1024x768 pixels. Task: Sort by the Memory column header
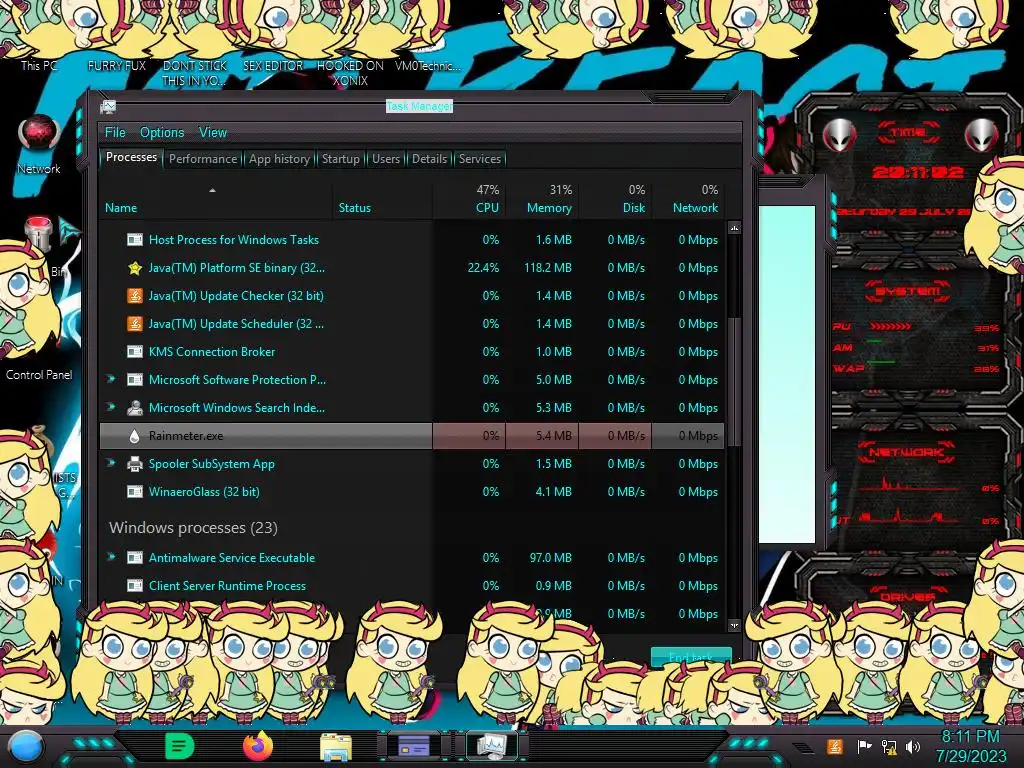point(542,200)
